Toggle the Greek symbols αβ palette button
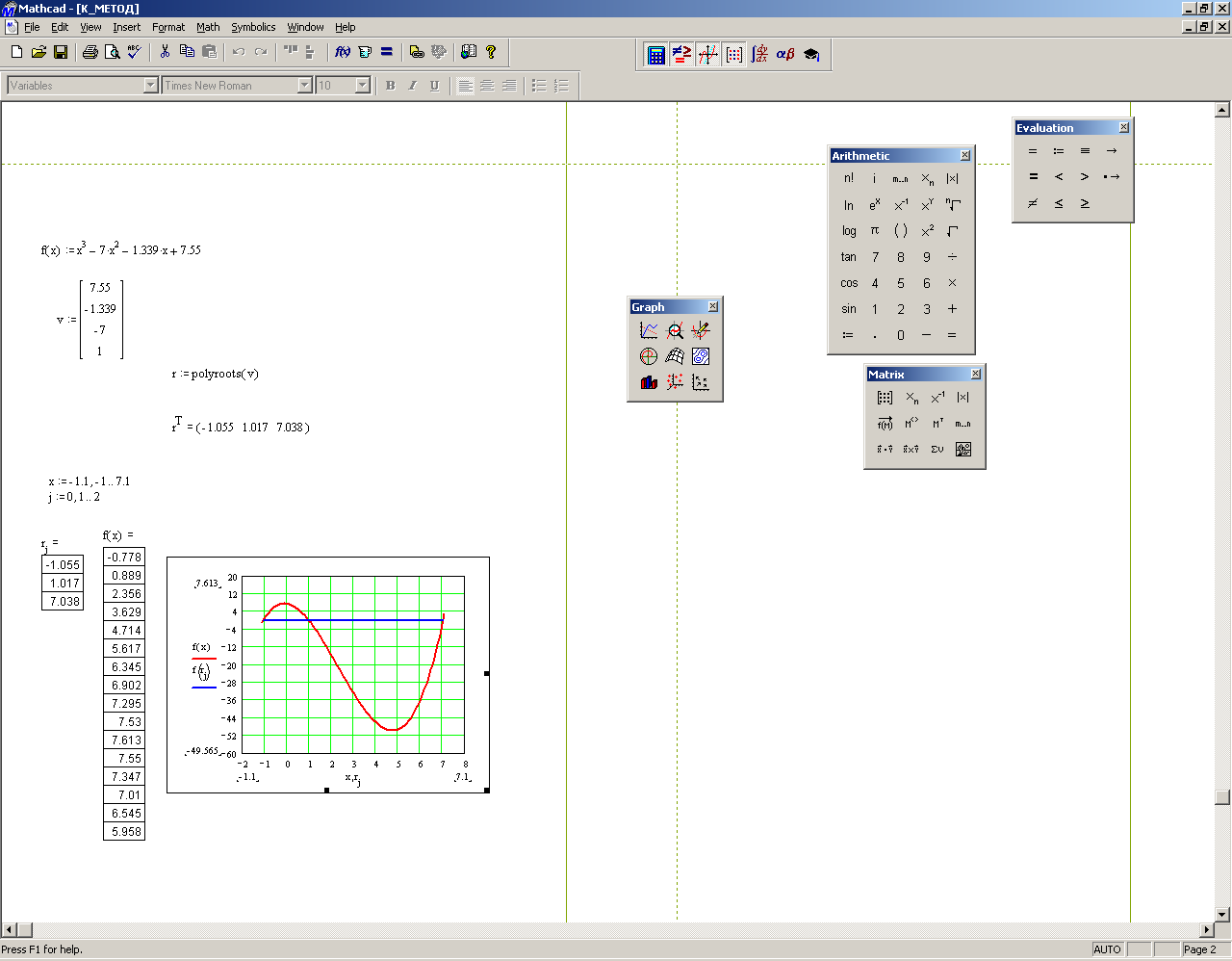The width and height of the screenshot is (1232, 961). tap(785, 55)
